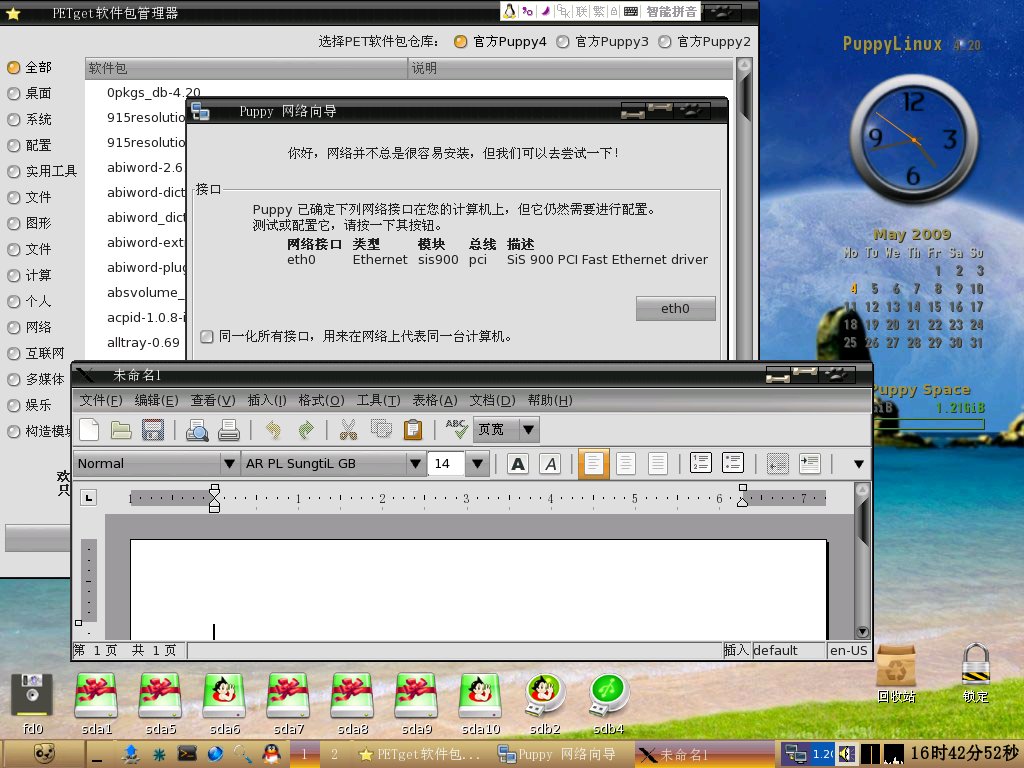The width and height of the screenshot is (1024, 768).
Task: Open the 帮助(H) menu in AbiWord
Action: click(550, 400)
